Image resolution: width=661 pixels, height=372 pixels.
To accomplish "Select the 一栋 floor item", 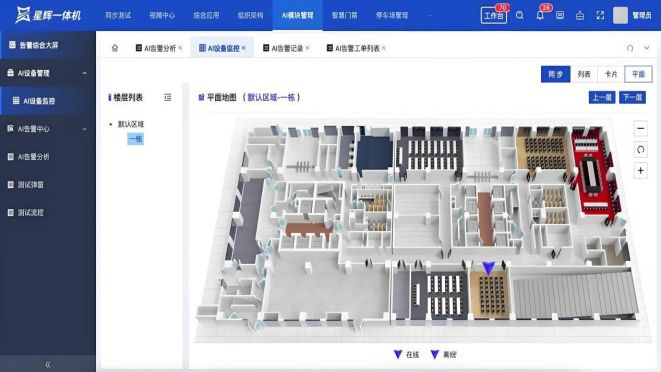I will [135, 139].
